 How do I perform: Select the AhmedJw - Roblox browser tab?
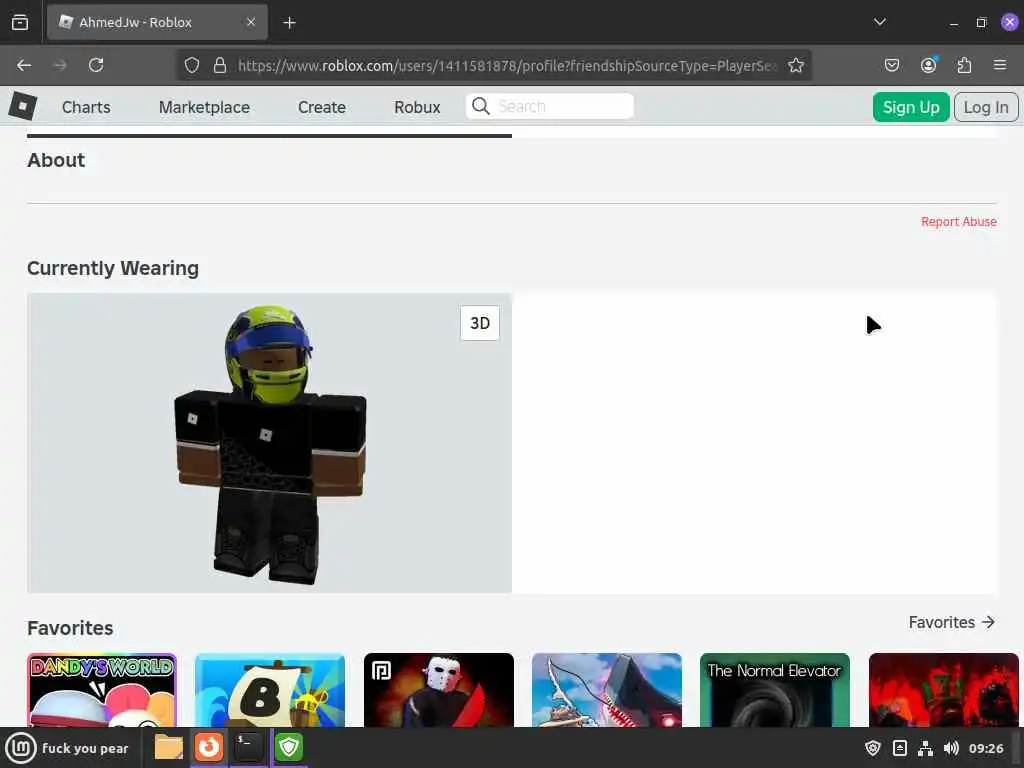tap(157, 22)
